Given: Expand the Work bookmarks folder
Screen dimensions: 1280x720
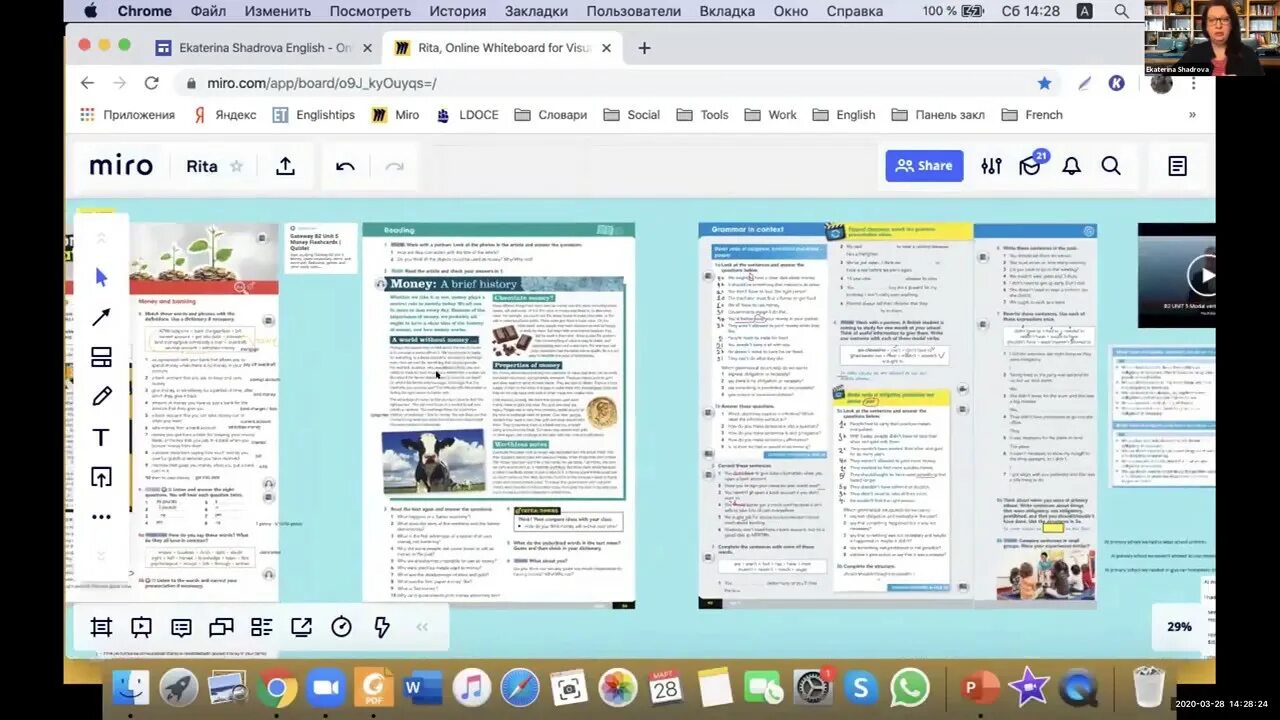Looking at the screenshot, I should coord(770,115).
